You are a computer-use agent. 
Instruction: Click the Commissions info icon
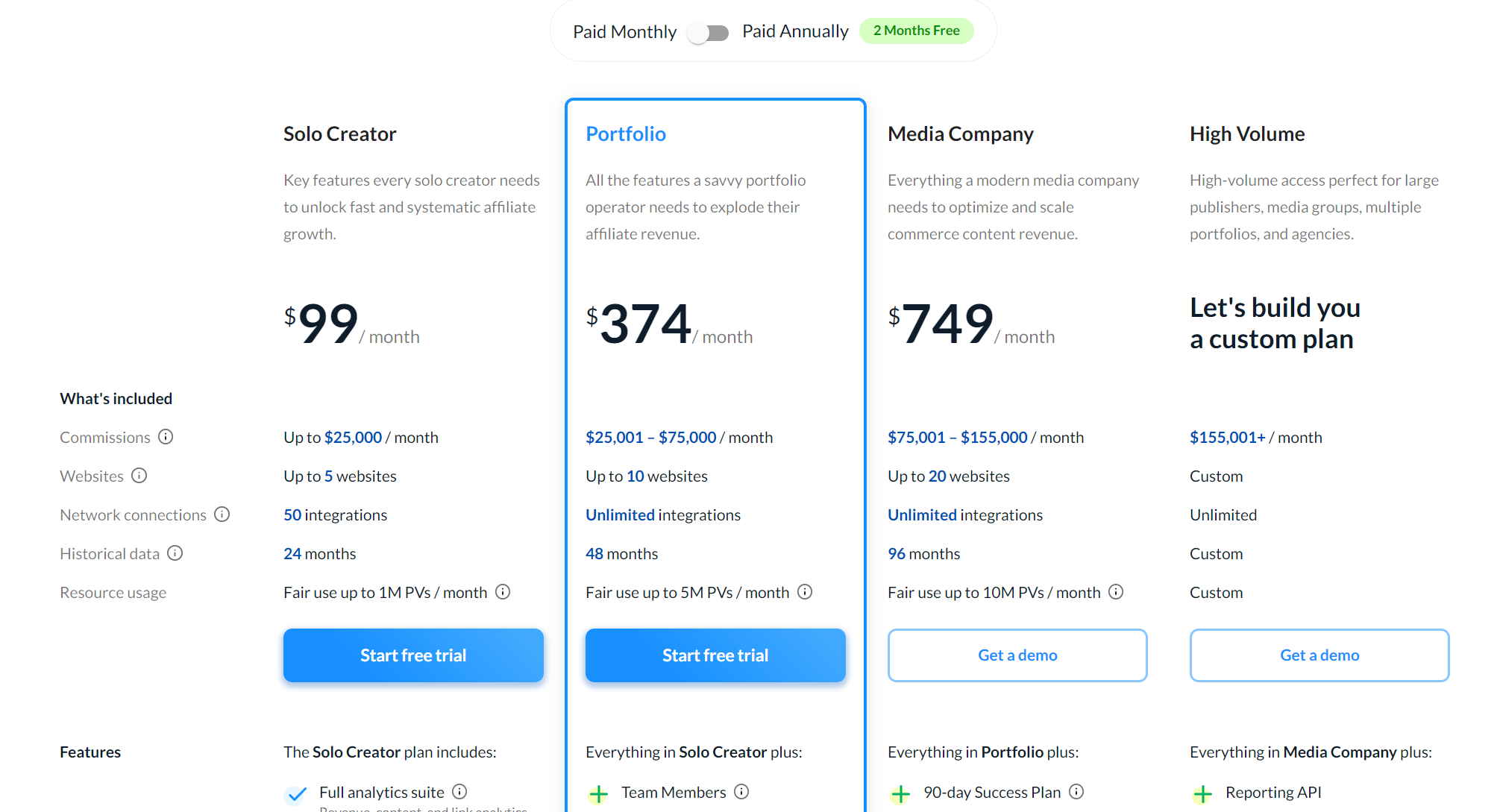[166, 437]
